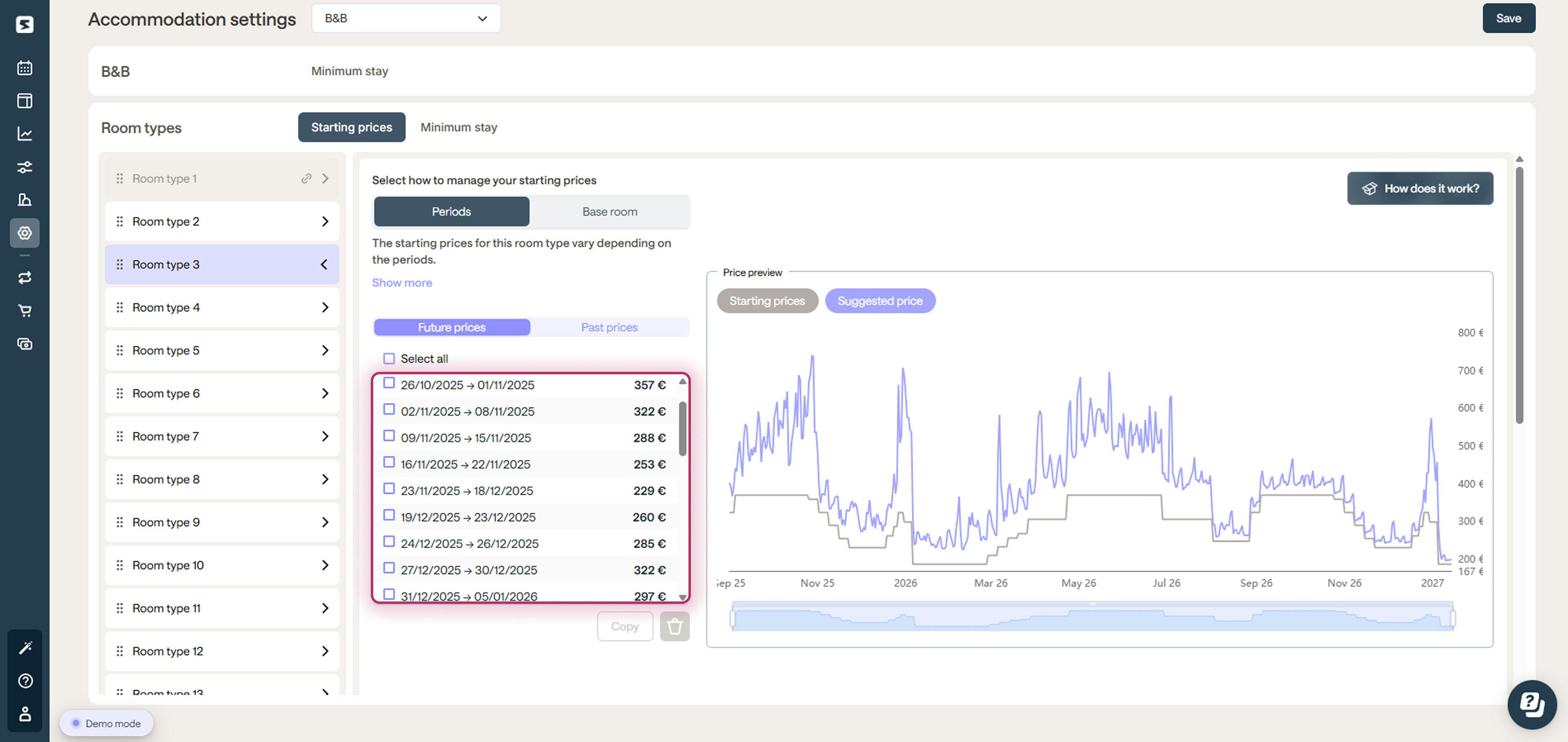Viewport: 1568px width, 742px height.
Task: Click the Show more link
Action: (402, 283)
